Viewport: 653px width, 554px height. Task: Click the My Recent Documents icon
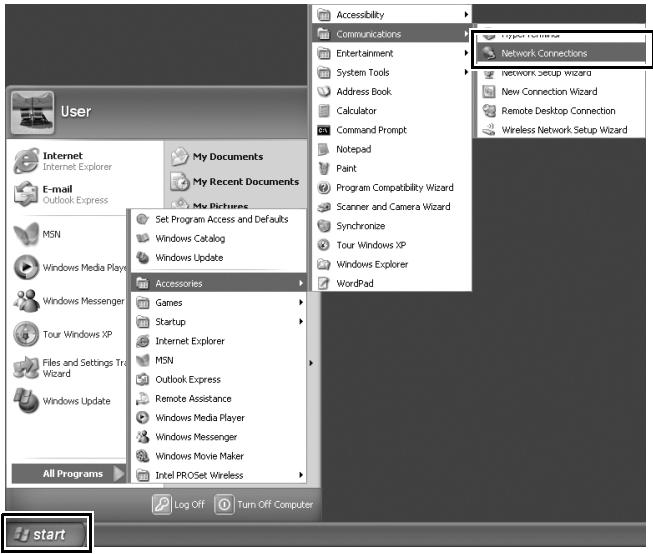click(x=180, y=182)
